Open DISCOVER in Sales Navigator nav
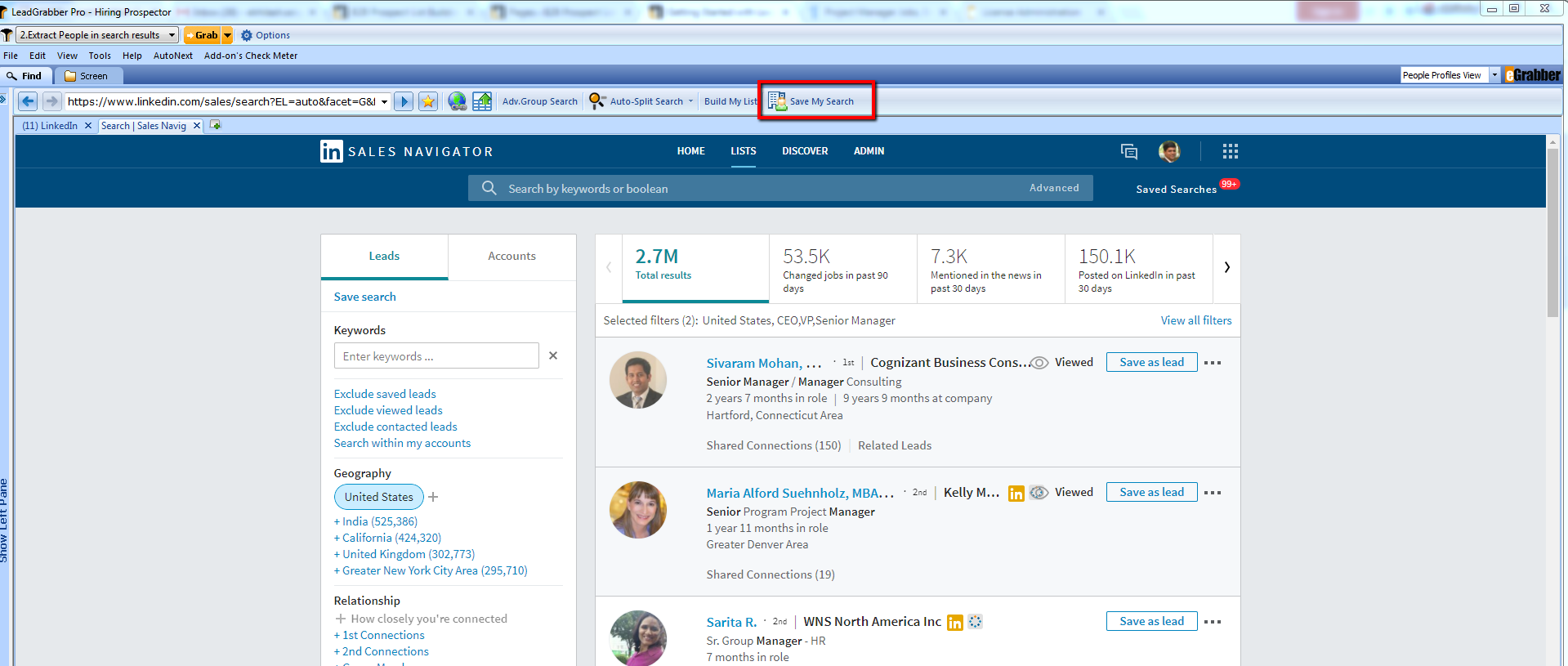The image size is (1568, 666). (x=805, y=151)
